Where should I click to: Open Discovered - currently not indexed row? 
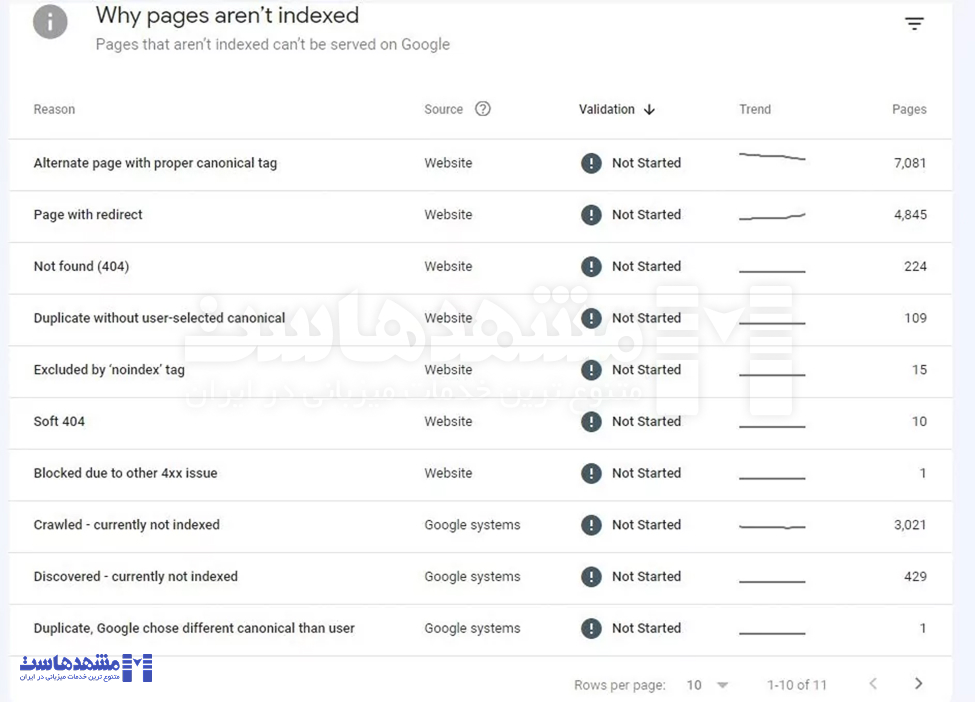click(x=135, y=577)
